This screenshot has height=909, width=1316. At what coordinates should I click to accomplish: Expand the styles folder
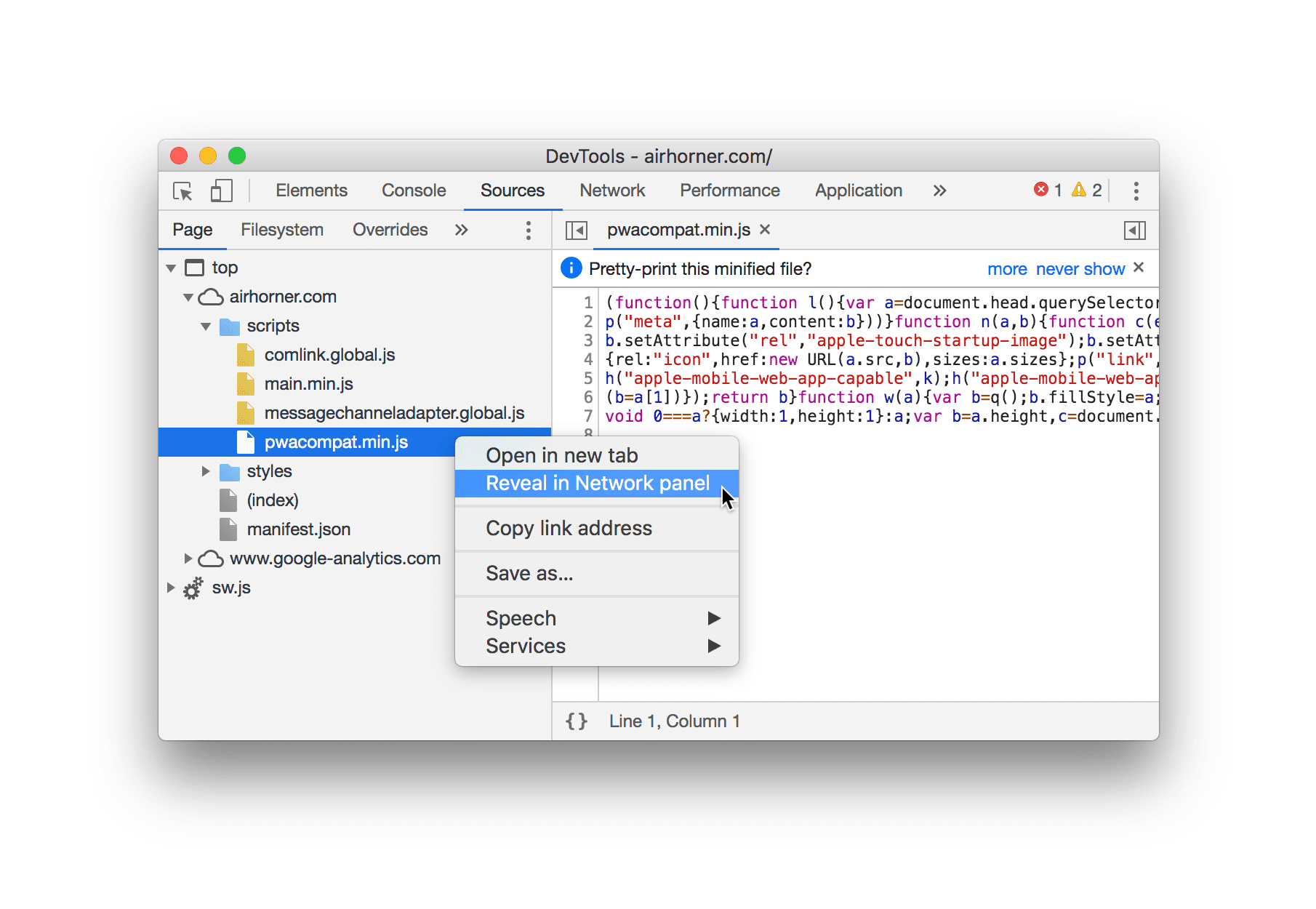(x=205, y=471)
